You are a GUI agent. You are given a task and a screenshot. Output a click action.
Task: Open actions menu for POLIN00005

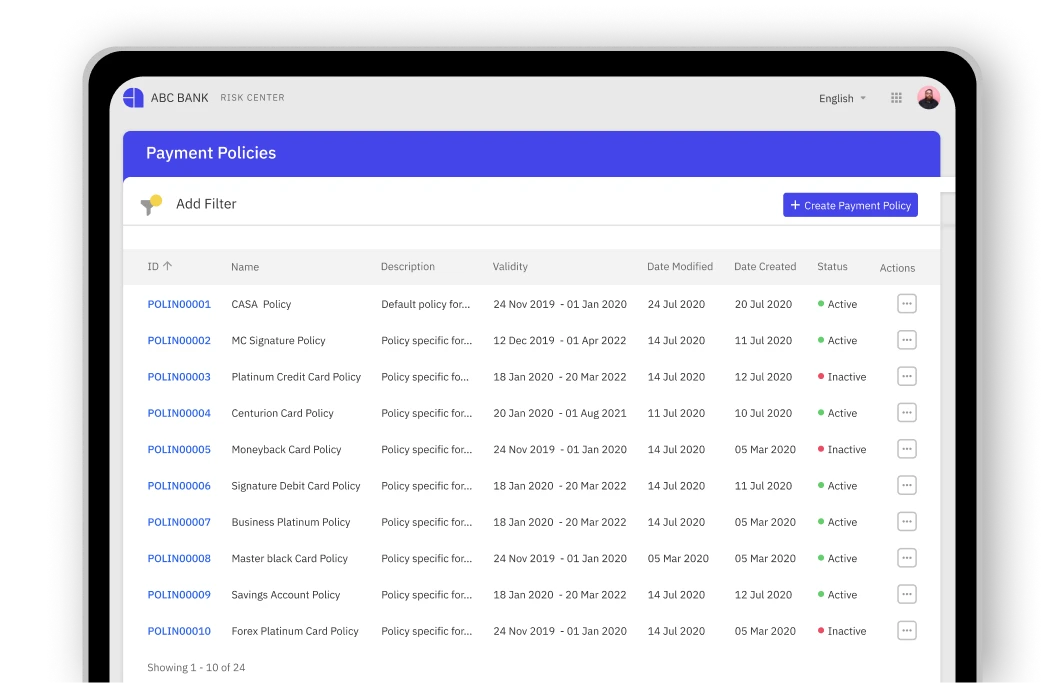click(907, 449)
